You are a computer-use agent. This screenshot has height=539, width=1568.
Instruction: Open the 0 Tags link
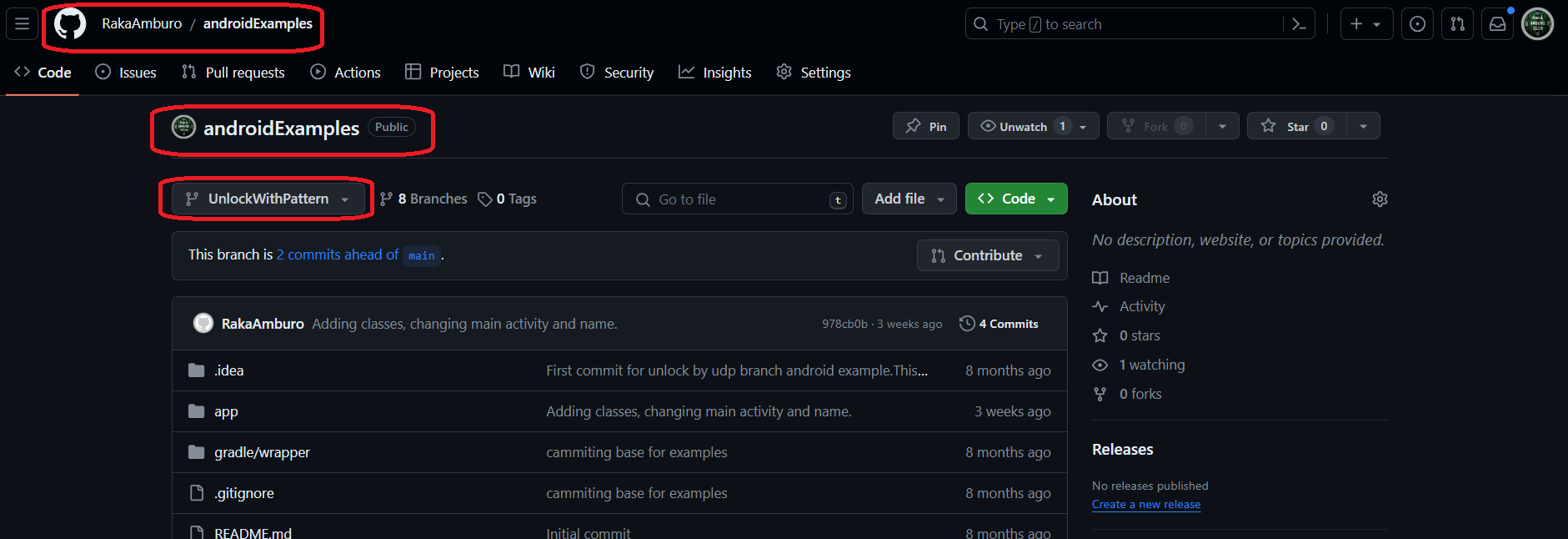pos(507,199)
